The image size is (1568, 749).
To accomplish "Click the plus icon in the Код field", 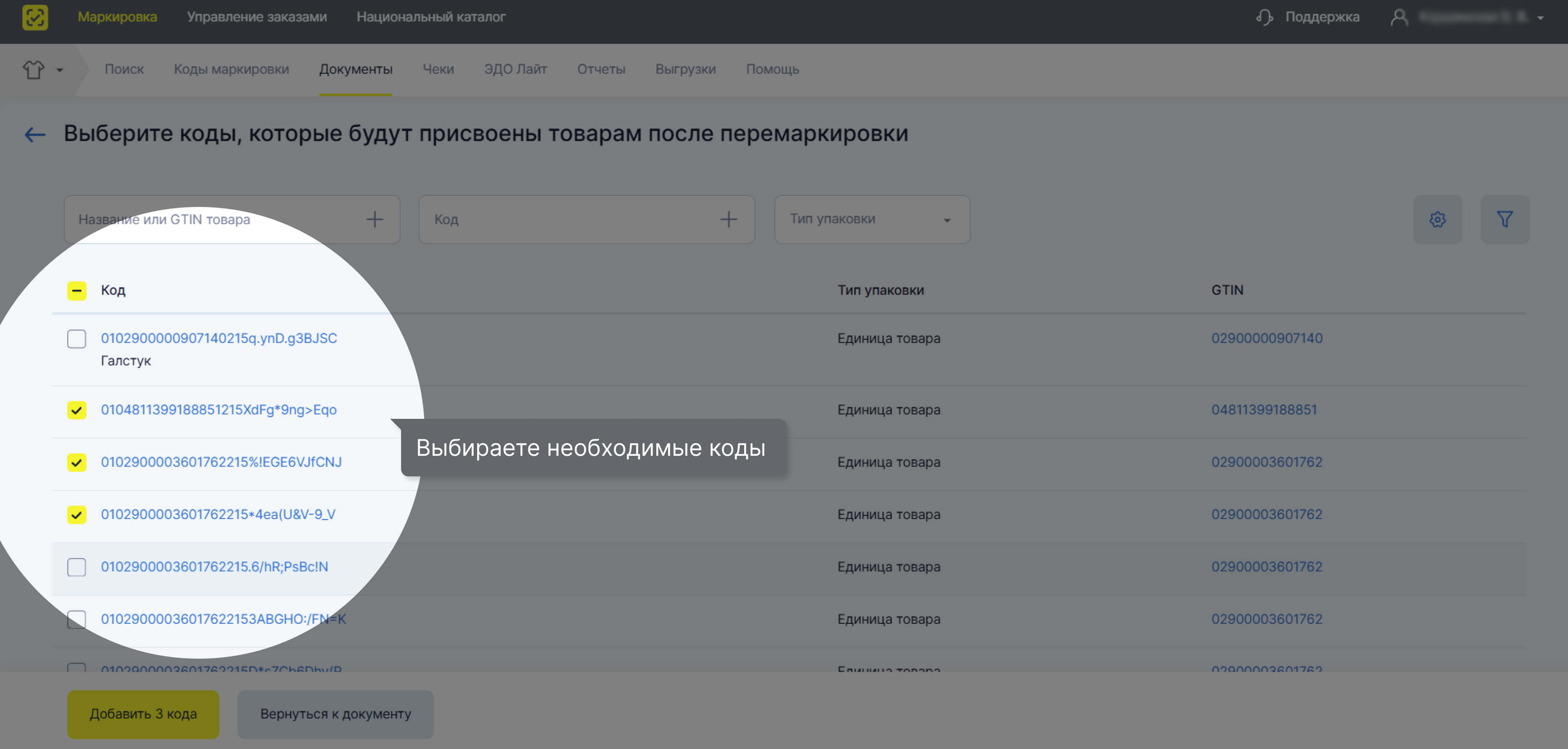I will tap(729, 219).
